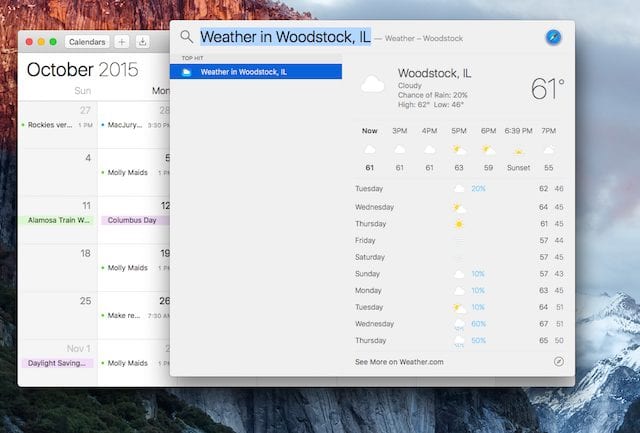Open the Columbus Day event
640x433 pixels.
(x=134, y=220)
